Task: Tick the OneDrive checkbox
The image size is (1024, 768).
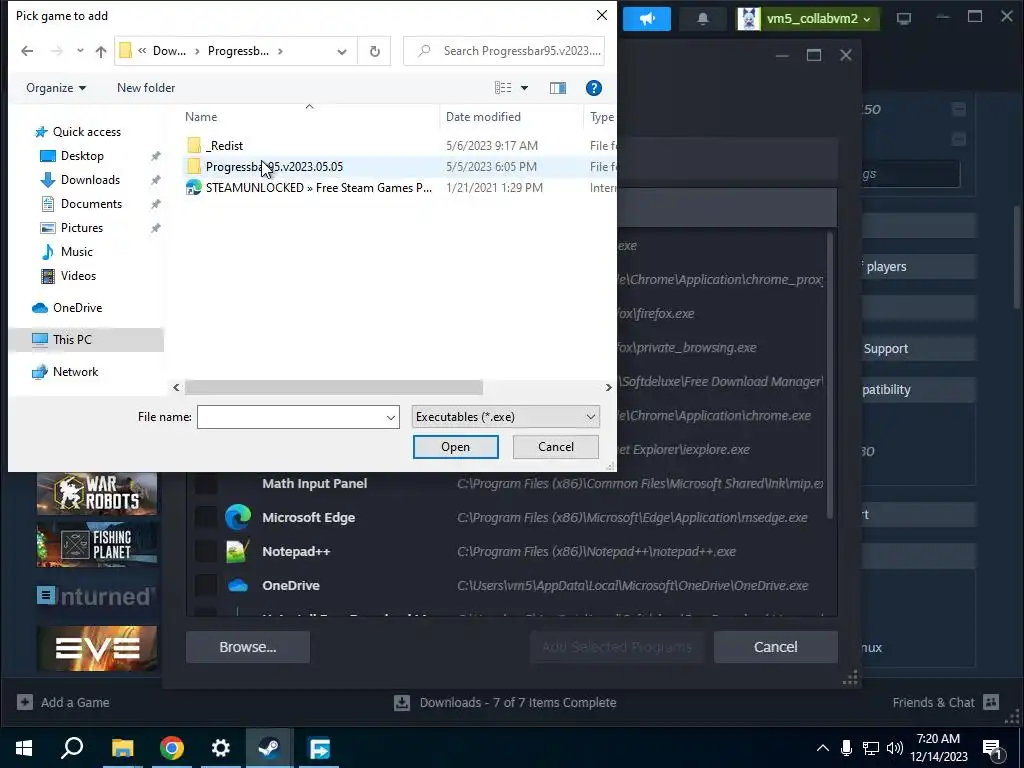Action: 206,585
